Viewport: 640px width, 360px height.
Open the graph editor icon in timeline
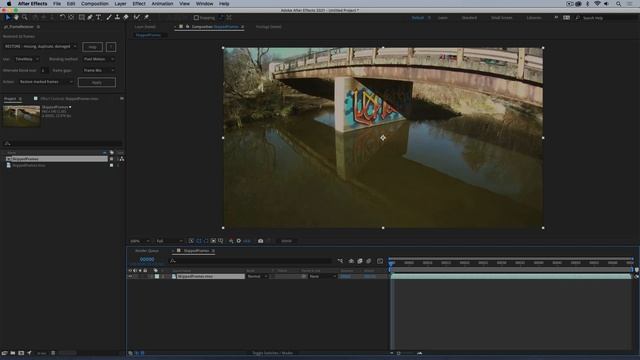tap(380, 261)
